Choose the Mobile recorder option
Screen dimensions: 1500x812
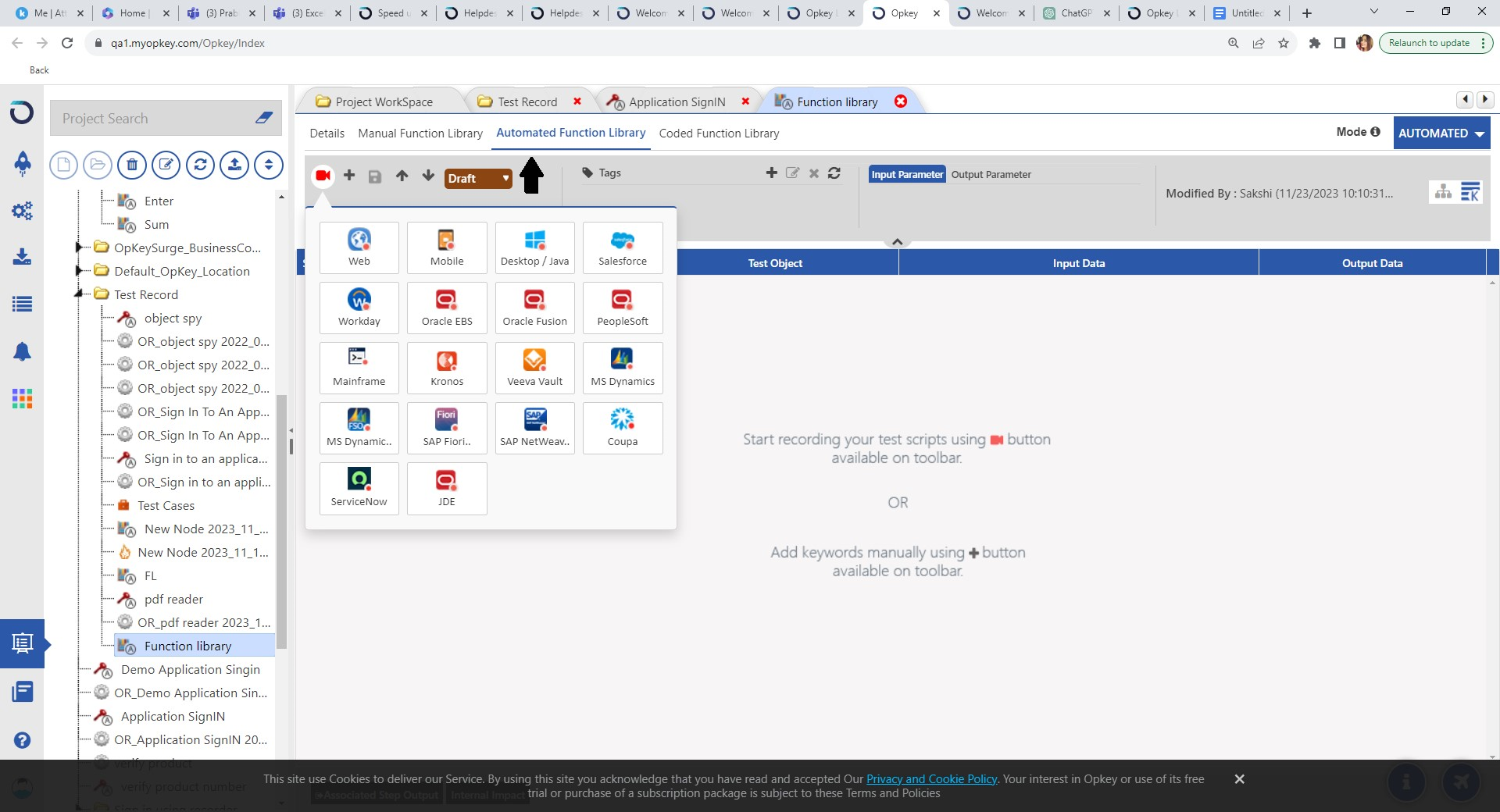tap(447, 248)
